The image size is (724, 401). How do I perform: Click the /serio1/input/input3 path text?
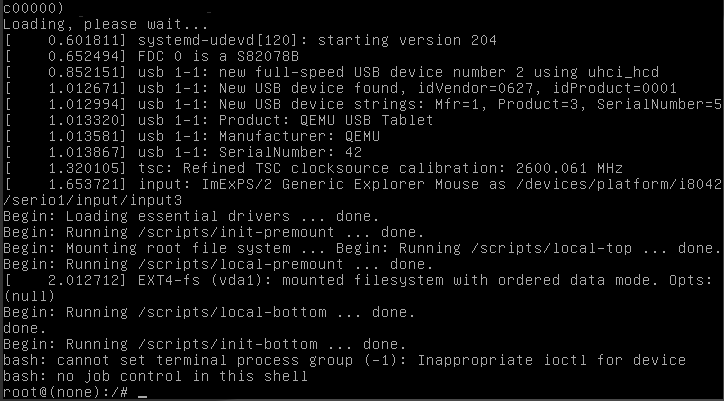pyautogui.click(x=92, y=200)
